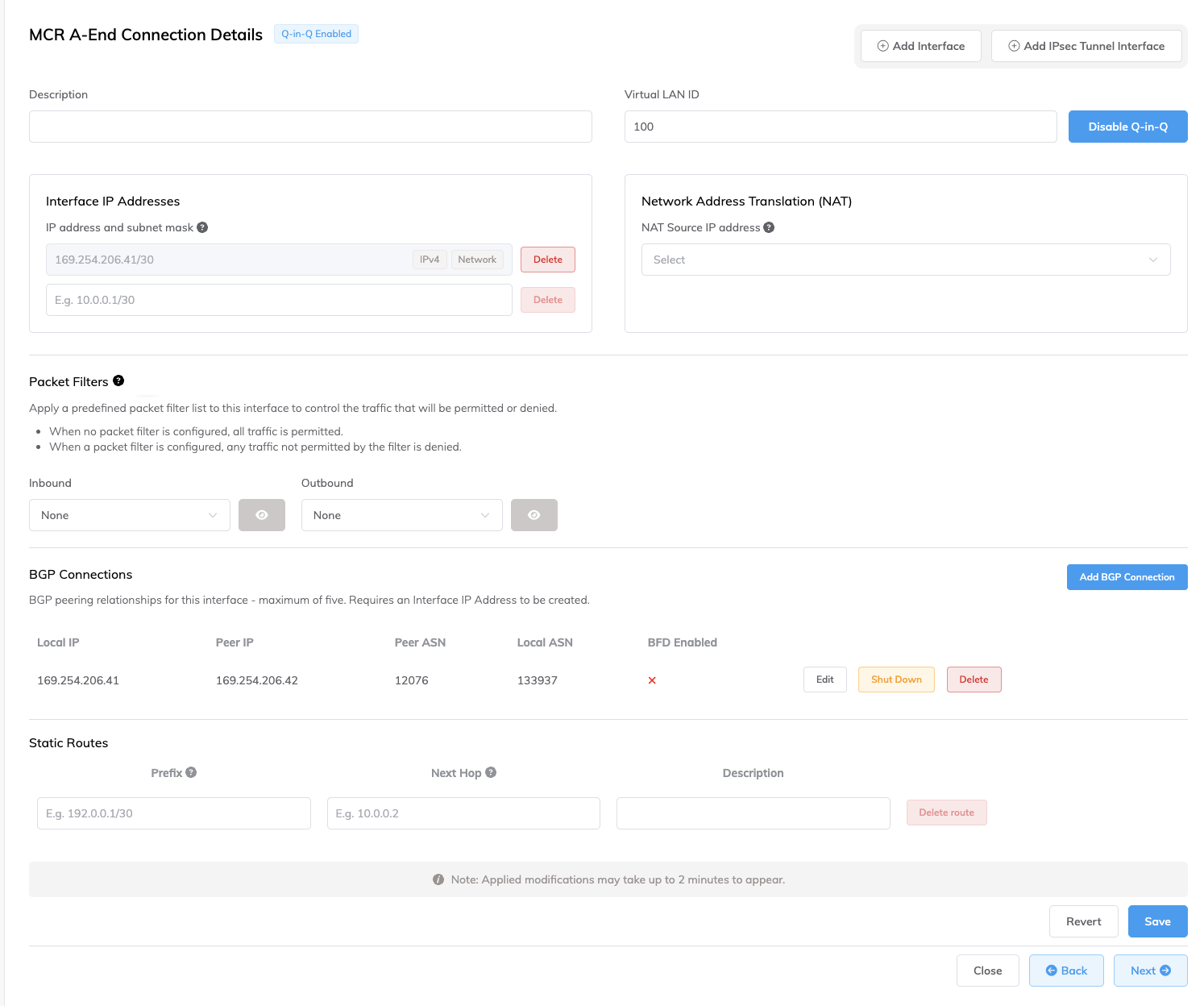
Task: View the Outbound packet filter eye button
Action: (x=533, y=515)
